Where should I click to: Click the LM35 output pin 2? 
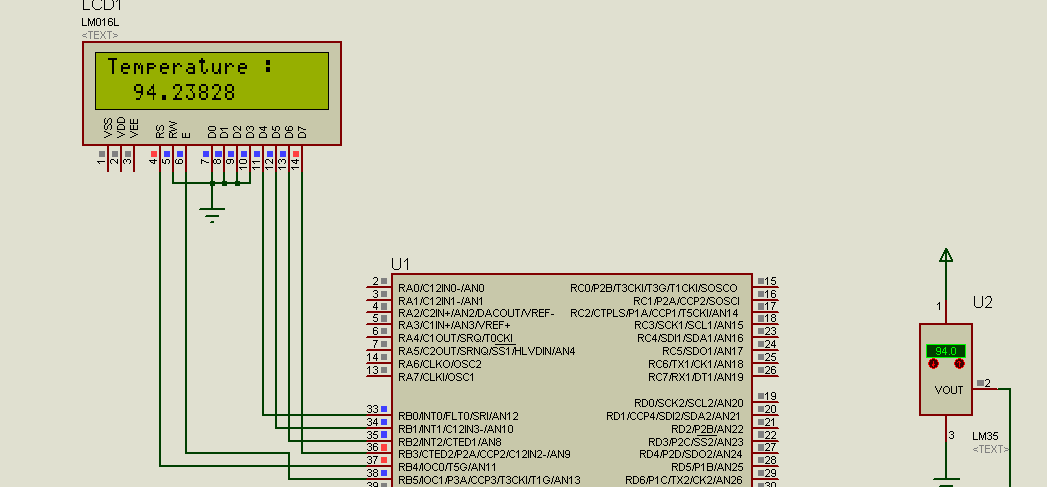click(985, 383)
